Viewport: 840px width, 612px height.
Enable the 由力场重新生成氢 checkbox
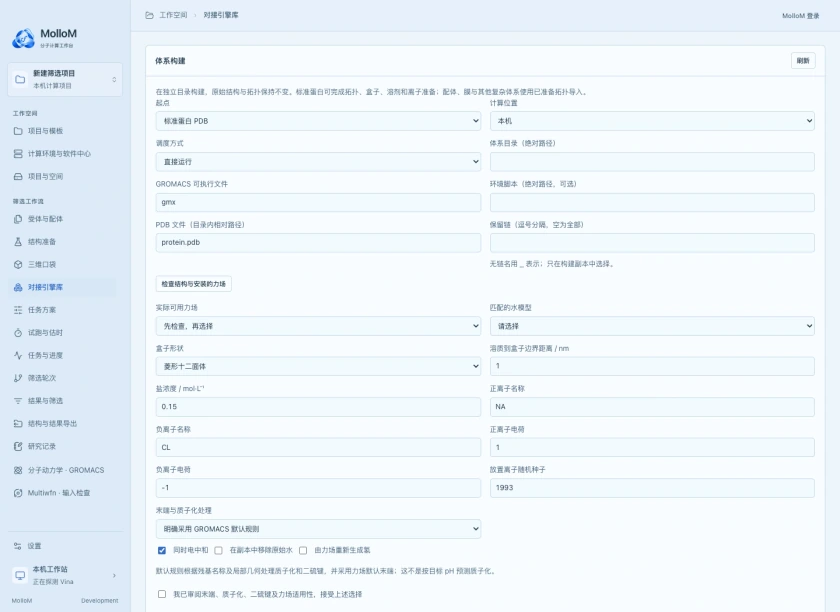pos(303,550)
